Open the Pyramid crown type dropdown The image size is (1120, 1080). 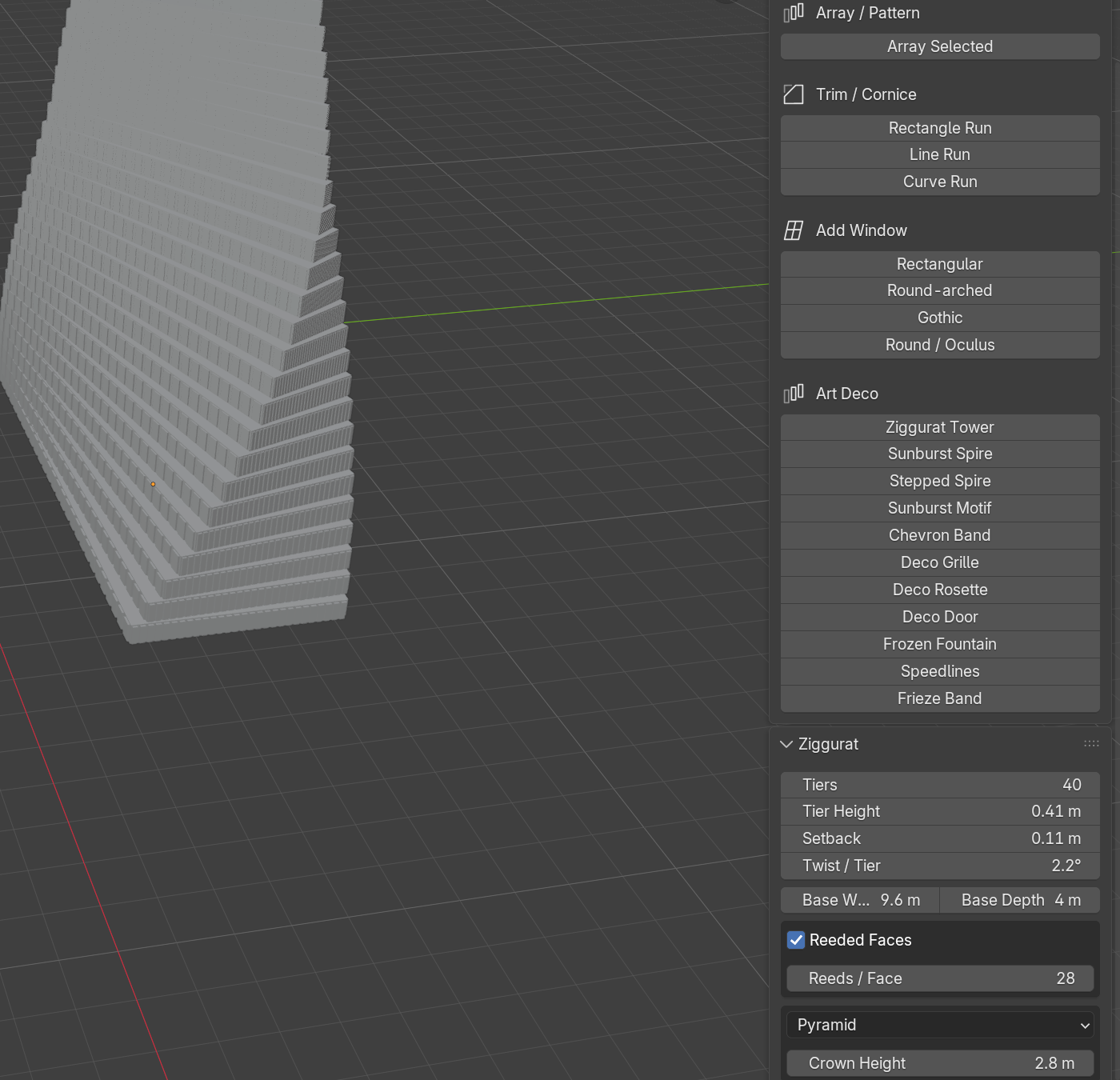click(940, 1025)
